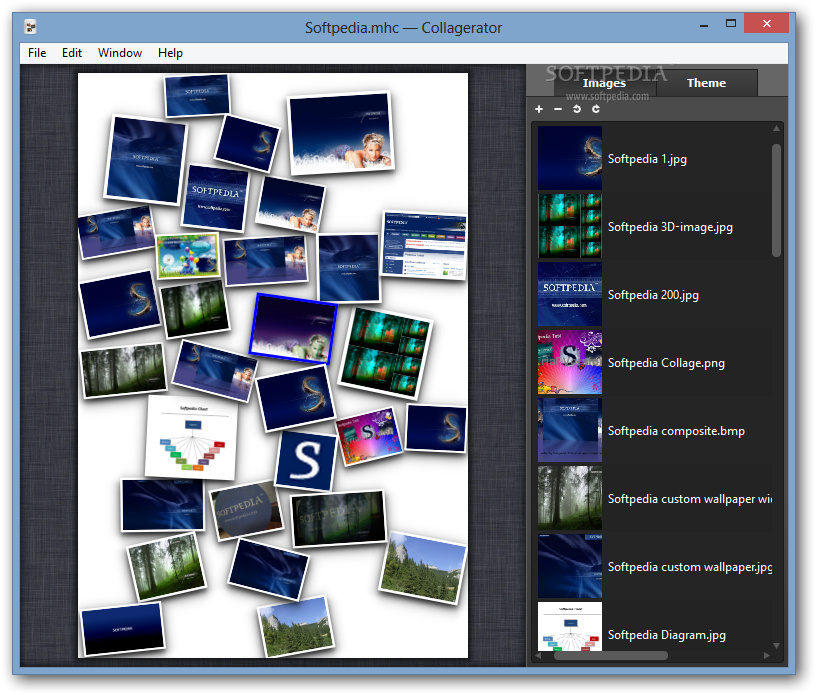
Task: Select the round Softpedia badge photo in collage
Action: coord(246,510)
